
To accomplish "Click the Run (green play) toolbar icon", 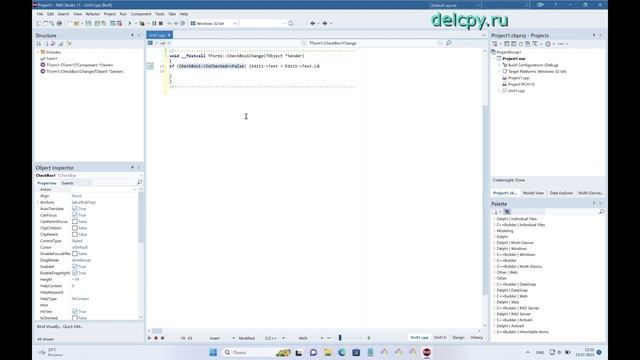I will [x=130, y=24].
